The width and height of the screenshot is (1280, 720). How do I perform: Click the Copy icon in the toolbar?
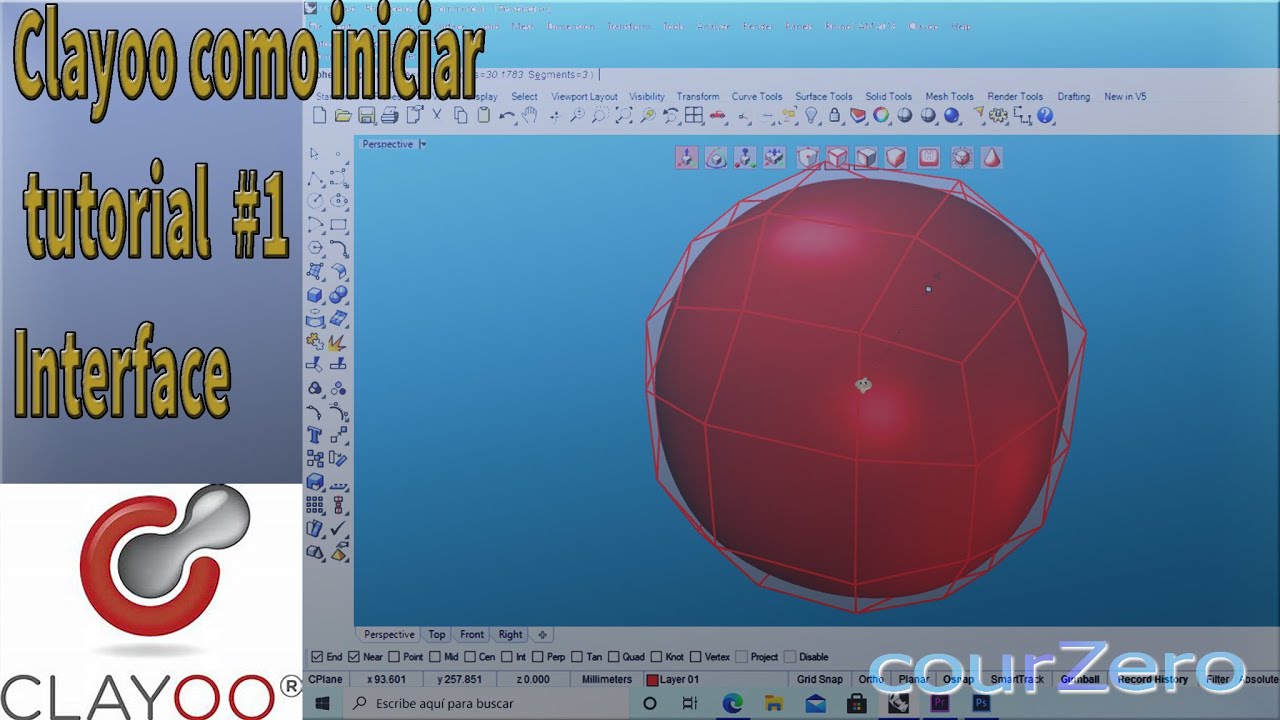[x=461, y=115]
